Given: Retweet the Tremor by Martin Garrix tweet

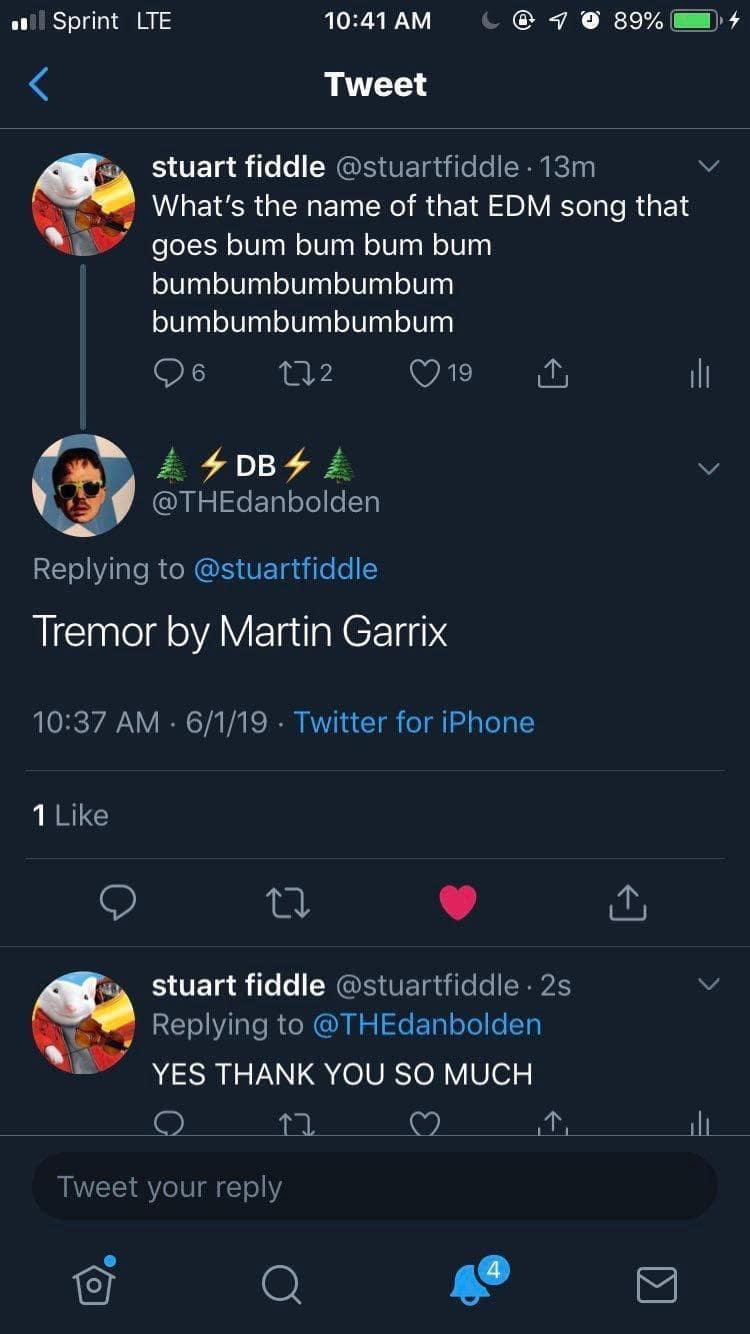Looking at the screenshot, I should tap(288, 903).
